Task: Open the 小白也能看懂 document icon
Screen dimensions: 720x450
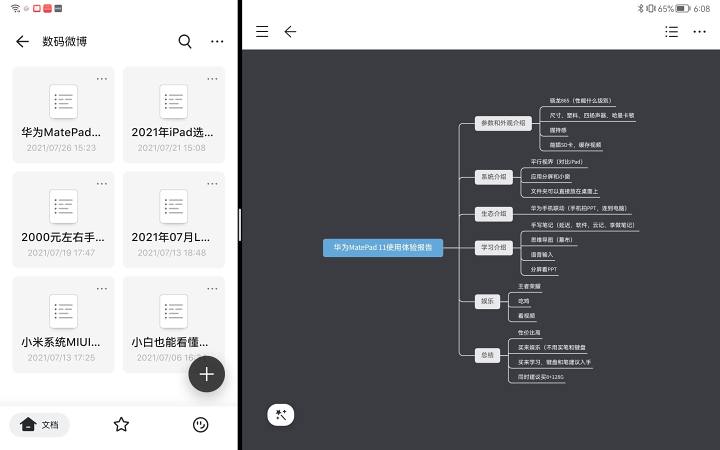Action: [x=174, y=311]
